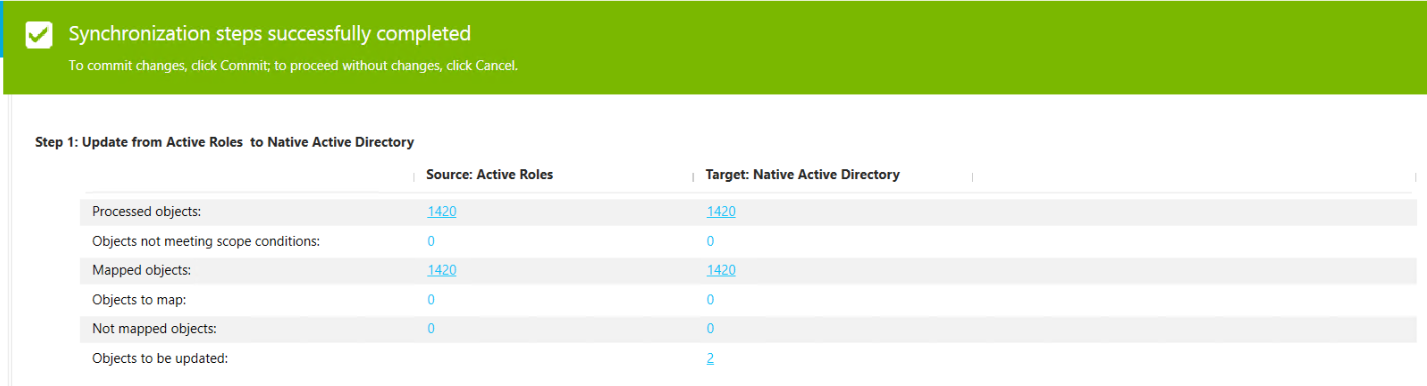Click Source value 0 for Not mapped objects
Image resolution: width=1427 pixels, height=386 pixels.
pos(431,328)
